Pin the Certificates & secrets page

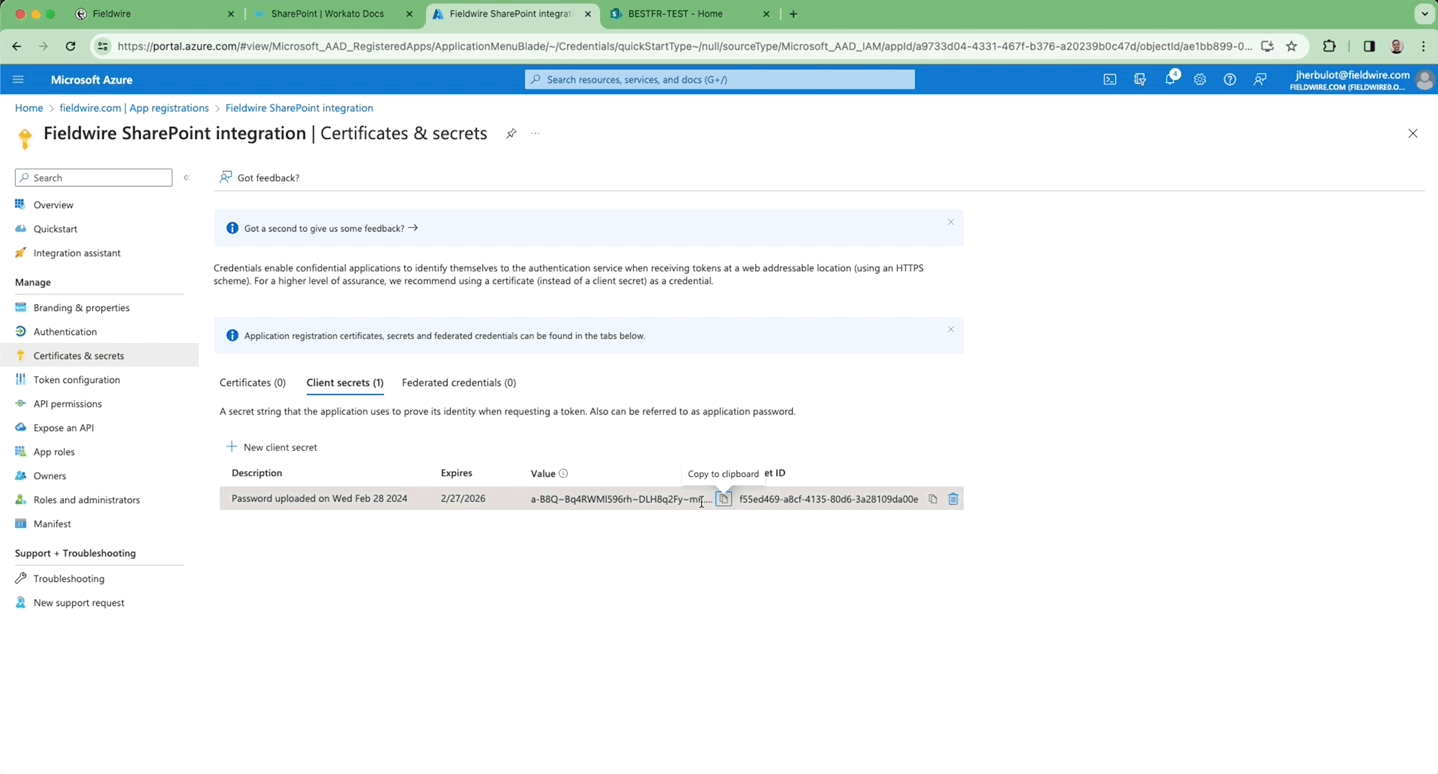(x=511, y=133)
